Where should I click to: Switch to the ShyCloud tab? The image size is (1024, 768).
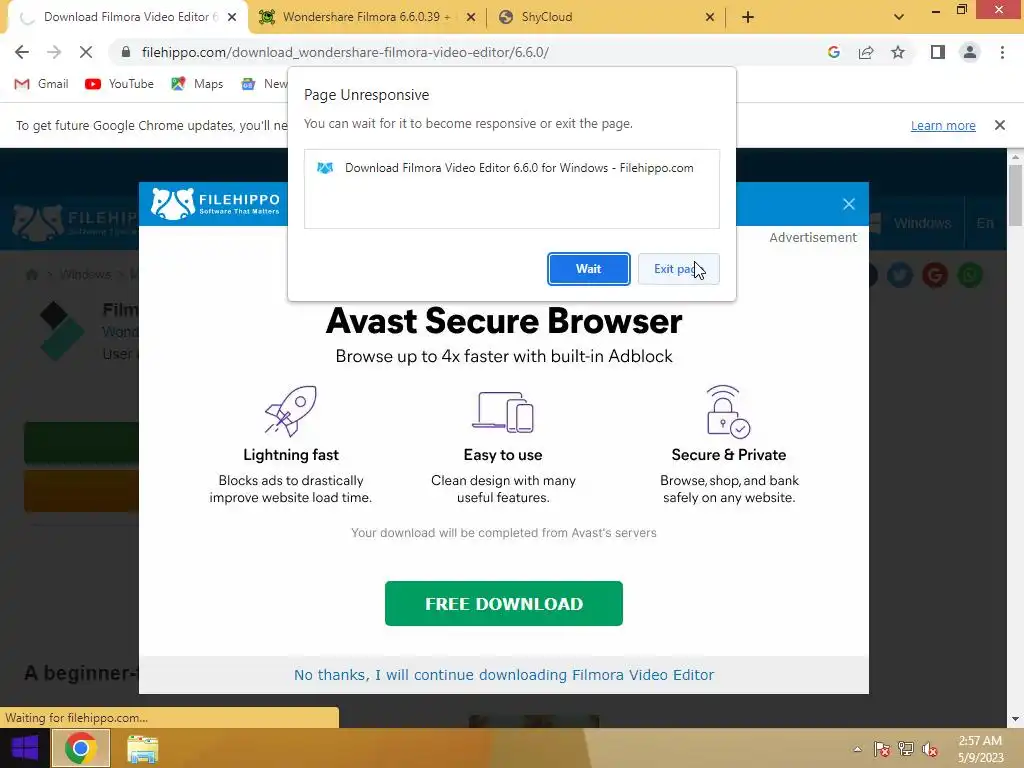pyautogui.click(x=605, y=17)
